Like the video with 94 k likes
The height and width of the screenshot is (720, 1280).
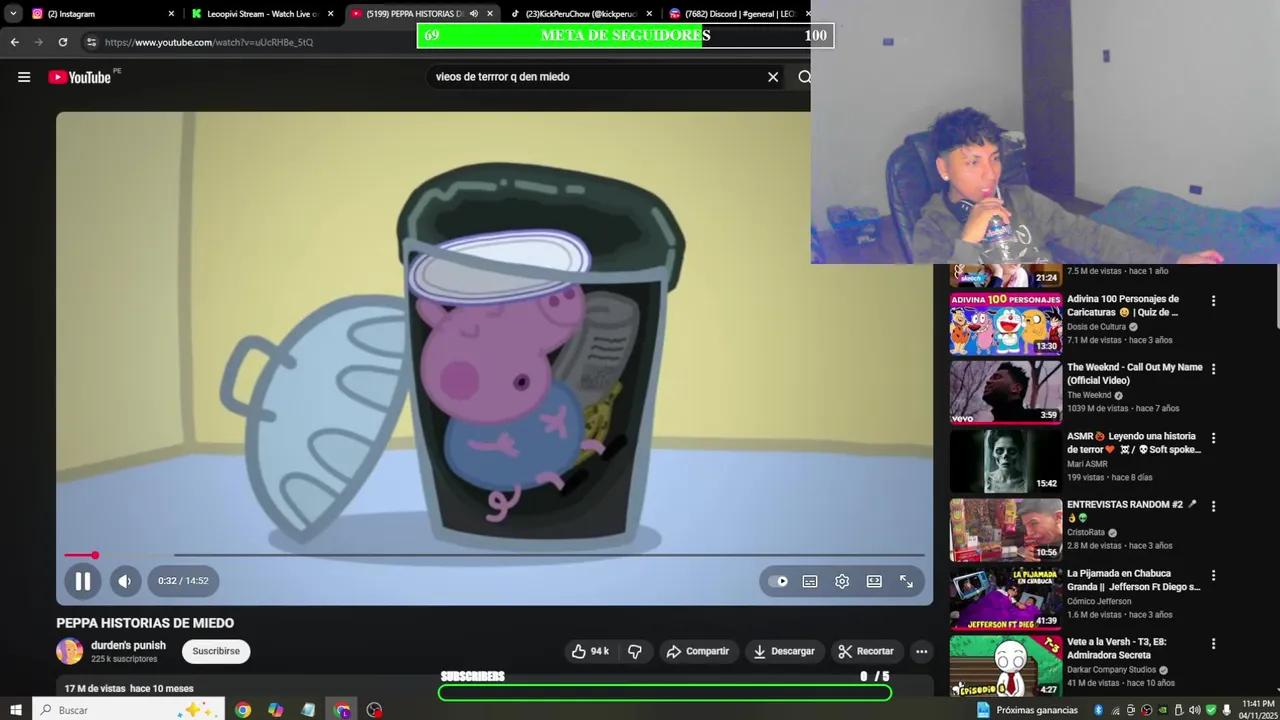point(590,651)
